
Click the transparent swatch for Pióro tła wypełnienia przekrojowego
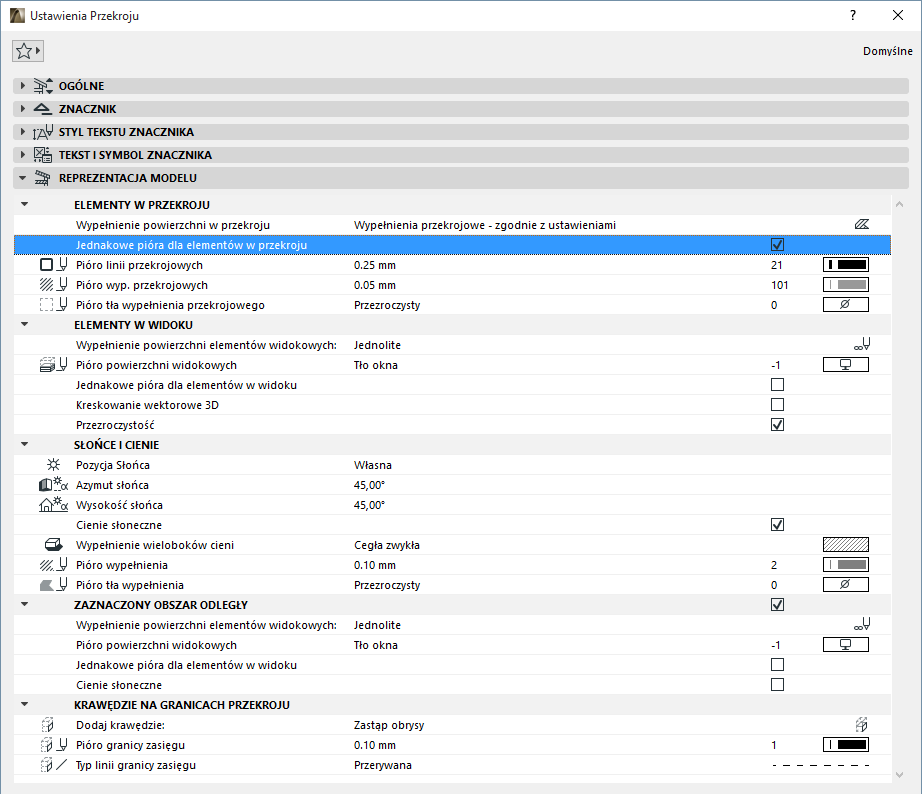(x=846, y=305)
